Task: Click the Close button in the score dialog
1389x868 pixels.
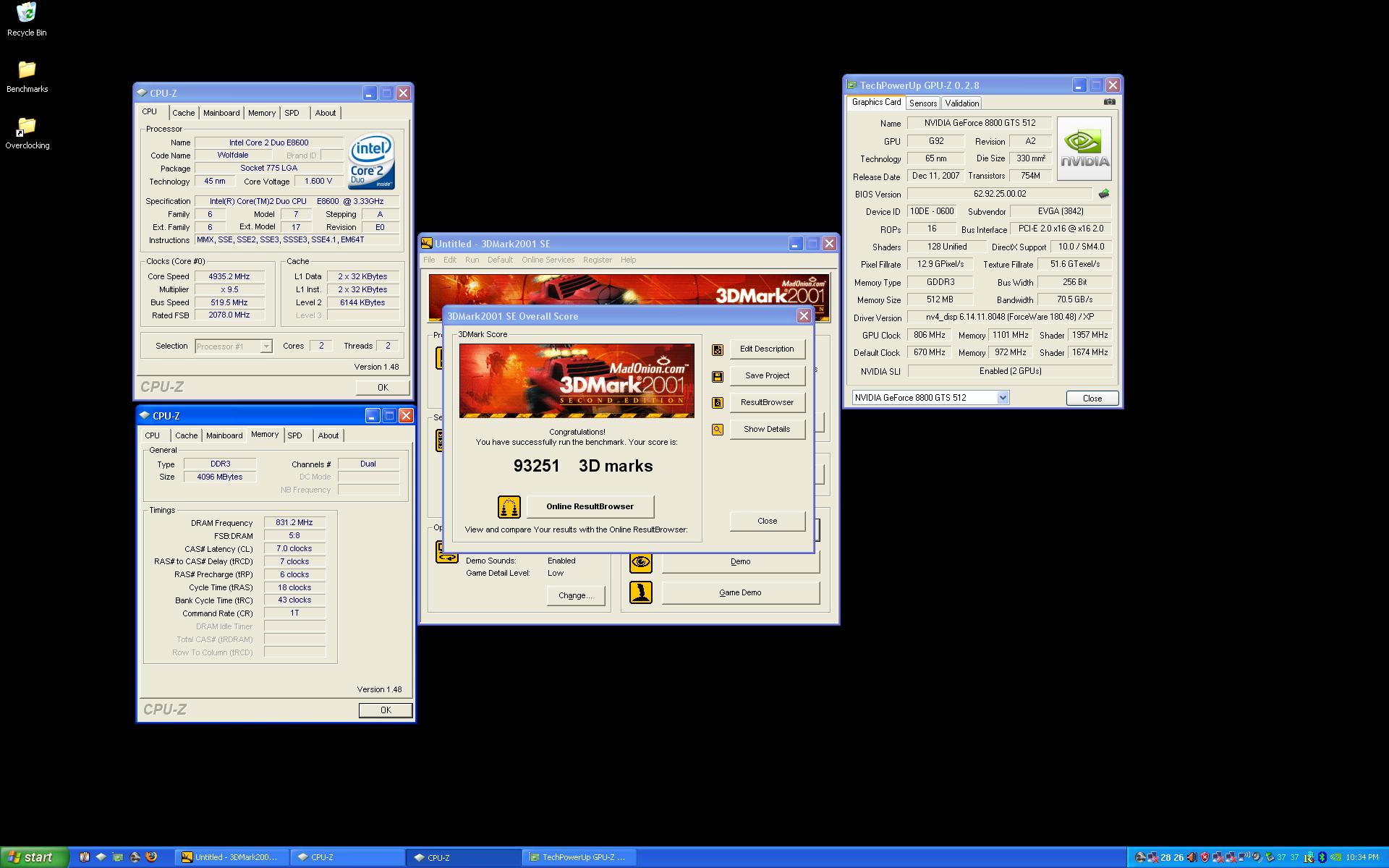Action: [767, 522]
